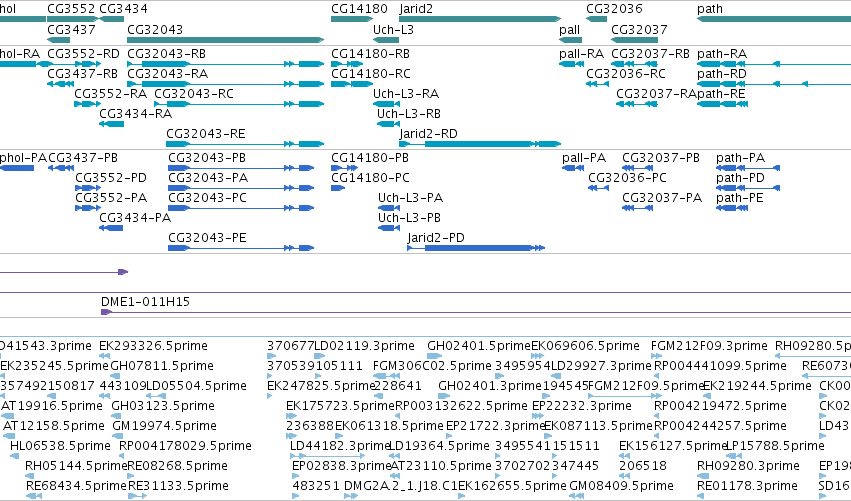
Task: Click EST LD44182.3prime
Action: pos(340,446)
